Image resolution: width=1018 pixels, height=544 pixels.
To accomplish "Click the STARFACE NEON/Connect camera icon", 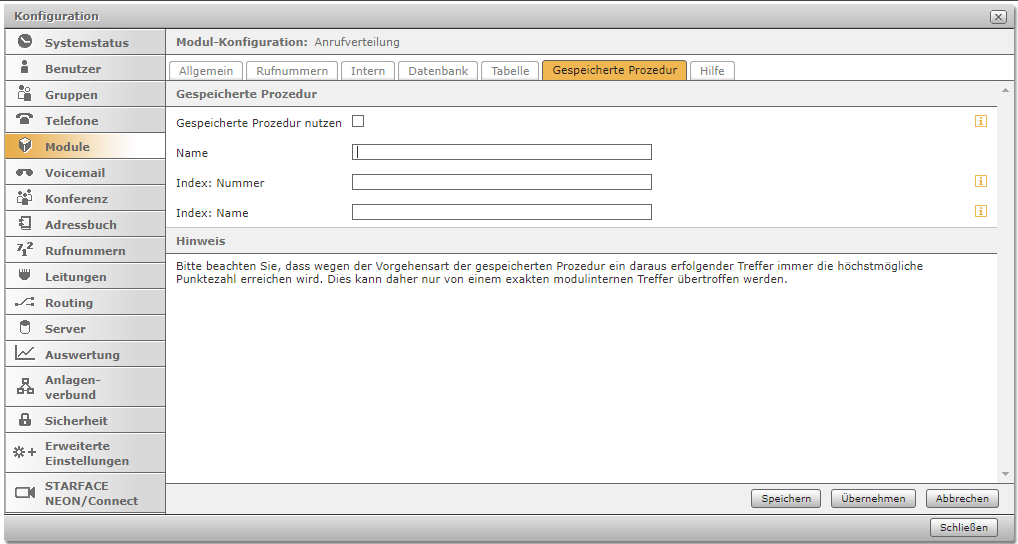I will click(x=25, y=493).
